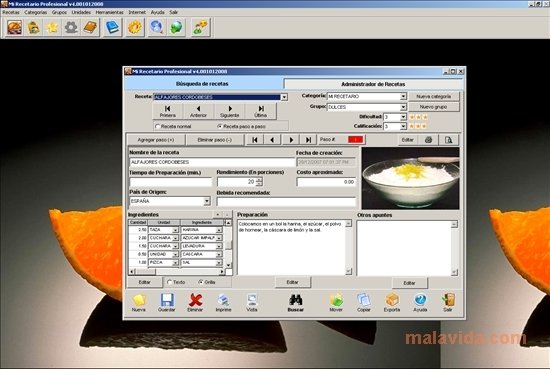Click the Vista preview icon
The image size is (550, 369).
(x=252, y=303)
